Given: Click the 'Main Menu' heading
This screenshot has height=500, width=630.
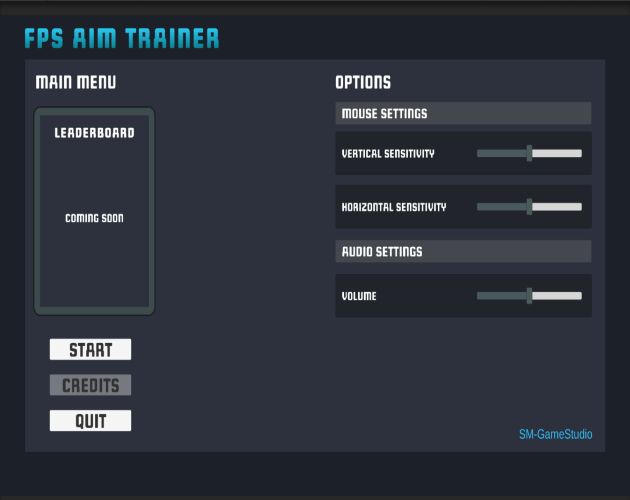Looking at the screenshot, I should pos(76,82).
